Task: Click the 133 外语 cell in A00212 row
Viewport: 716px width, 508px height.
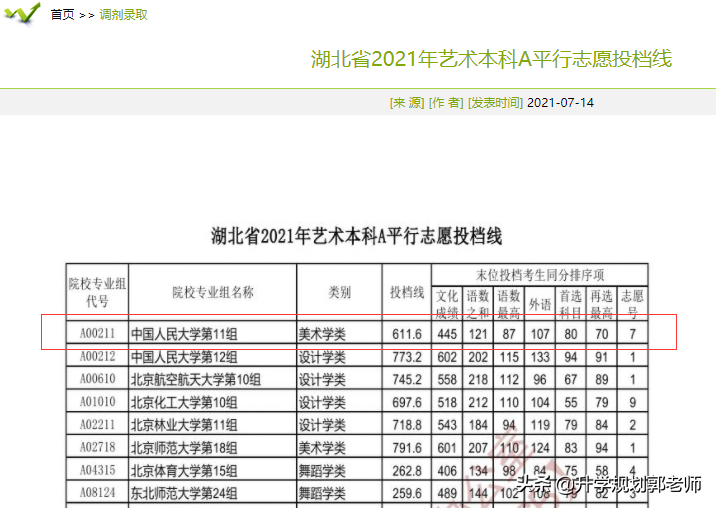Action: (540, 357)
